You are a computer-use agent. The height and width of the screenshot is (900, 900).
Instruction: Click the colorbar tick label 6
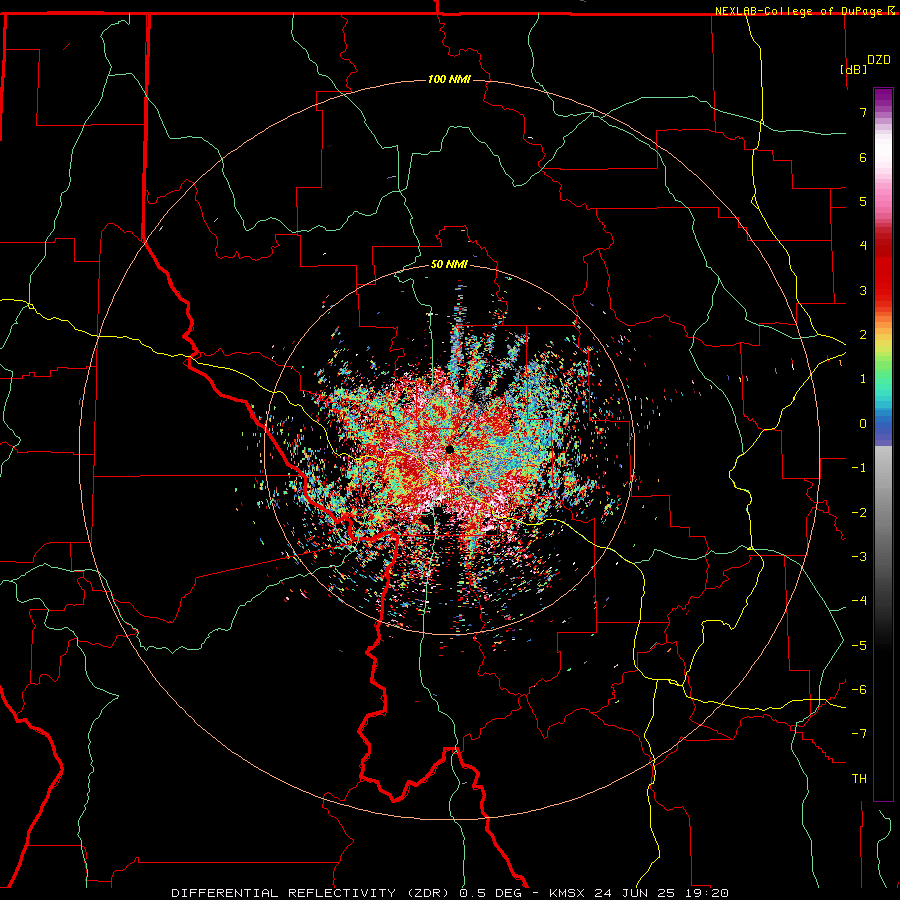tap(863, 157)
